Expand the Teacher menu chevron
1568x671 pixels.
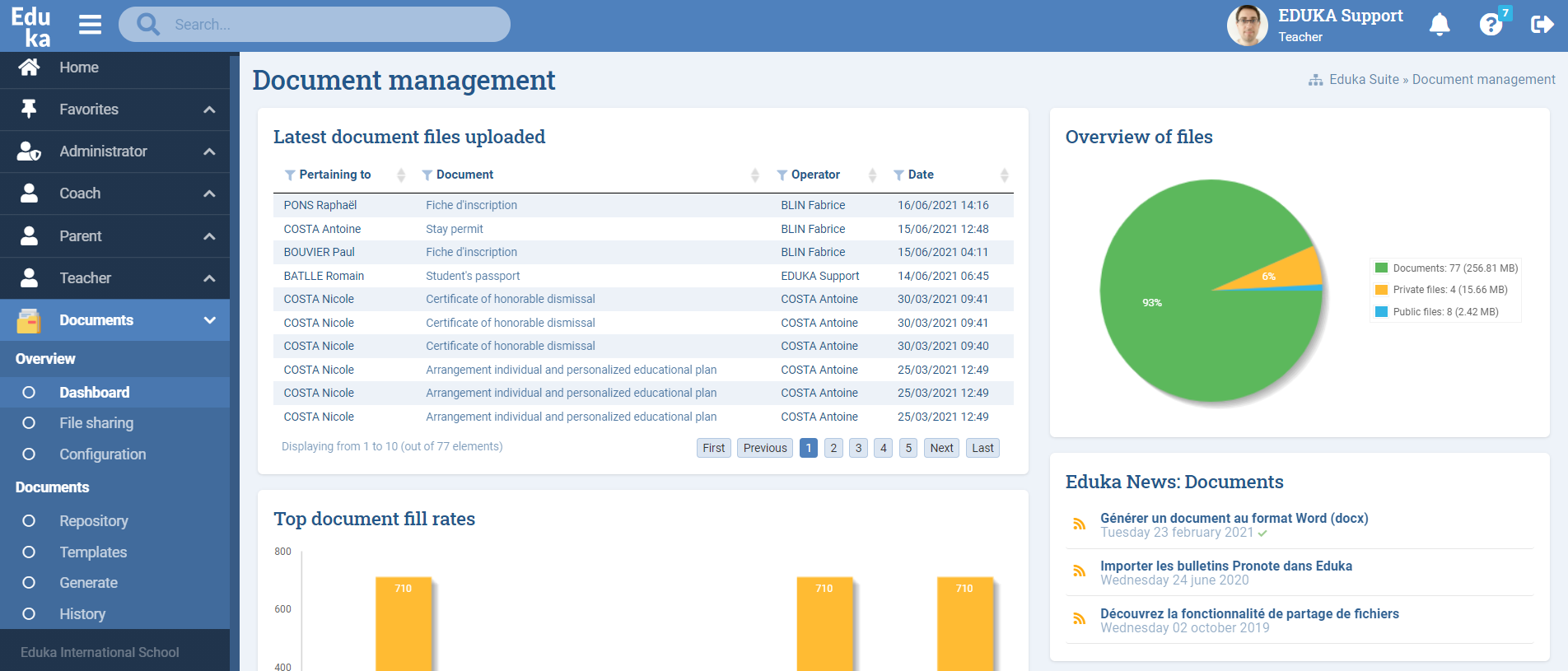tap(209, 278)
